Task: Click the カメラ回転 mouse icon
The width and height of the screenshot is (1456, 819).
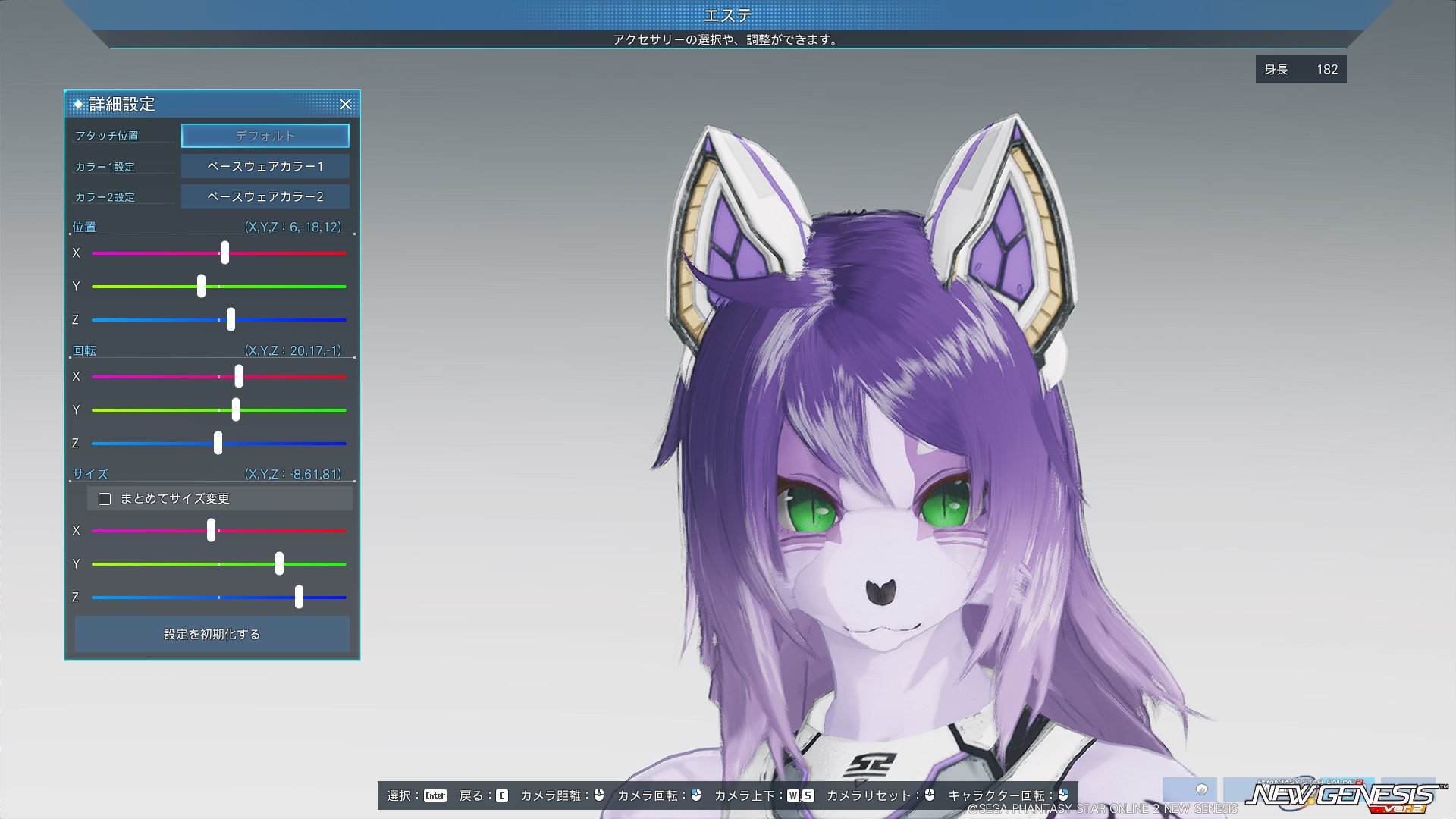Action: pyautogui.click(x=696, y=795)
